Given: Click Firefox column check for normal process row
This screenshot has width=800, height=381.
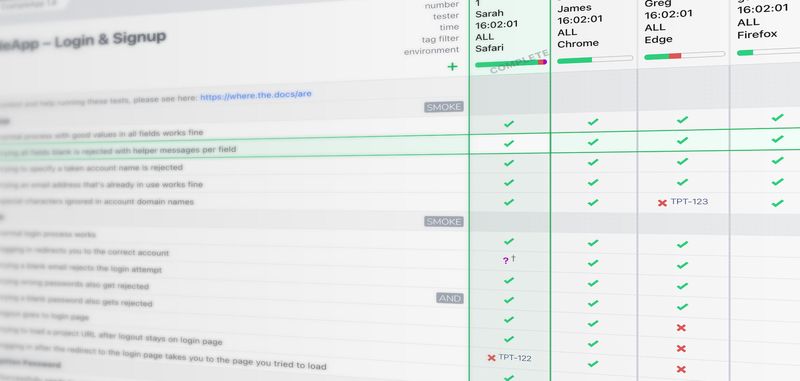Looking at the screenshot, I should [x=778, y=118].
